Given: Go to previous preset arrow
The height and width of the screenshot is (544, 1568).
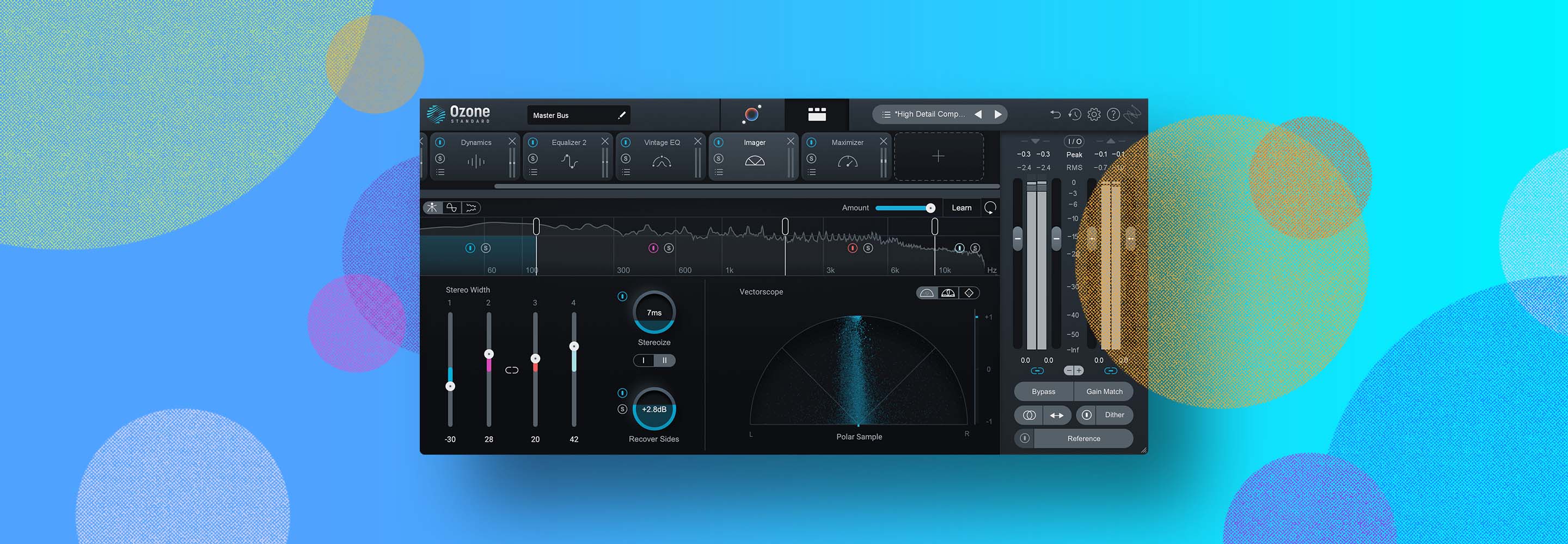Looking at the screenshot, I should [978, 114].
